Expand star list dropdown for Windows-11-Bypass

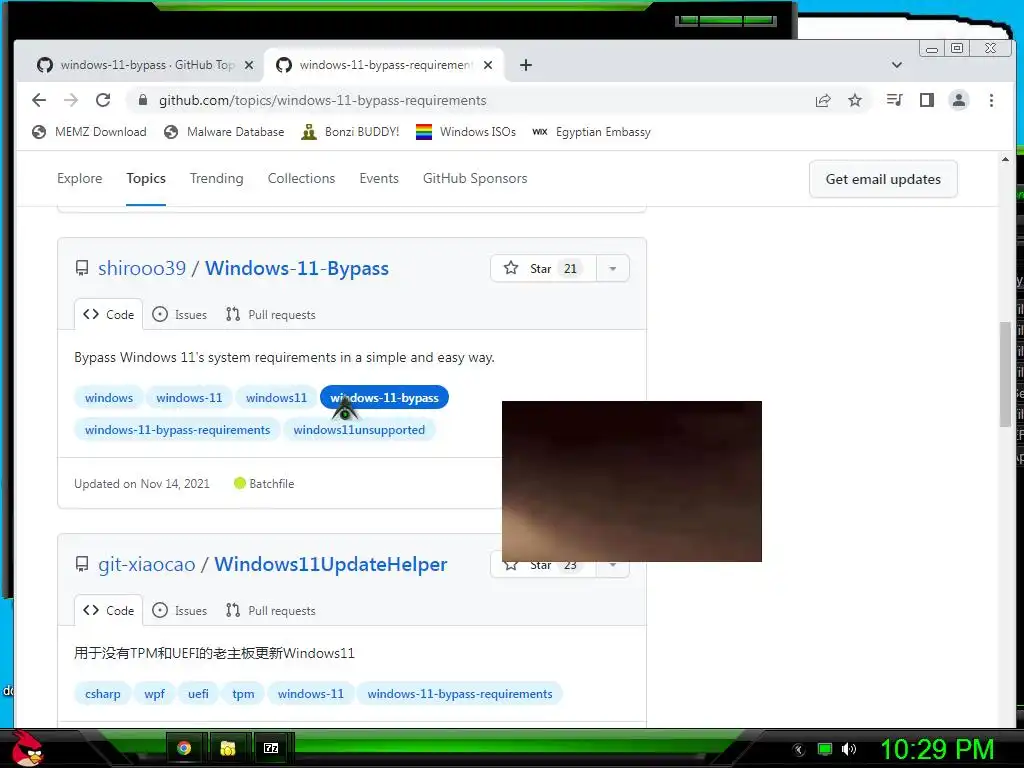(x=613, y=268)
